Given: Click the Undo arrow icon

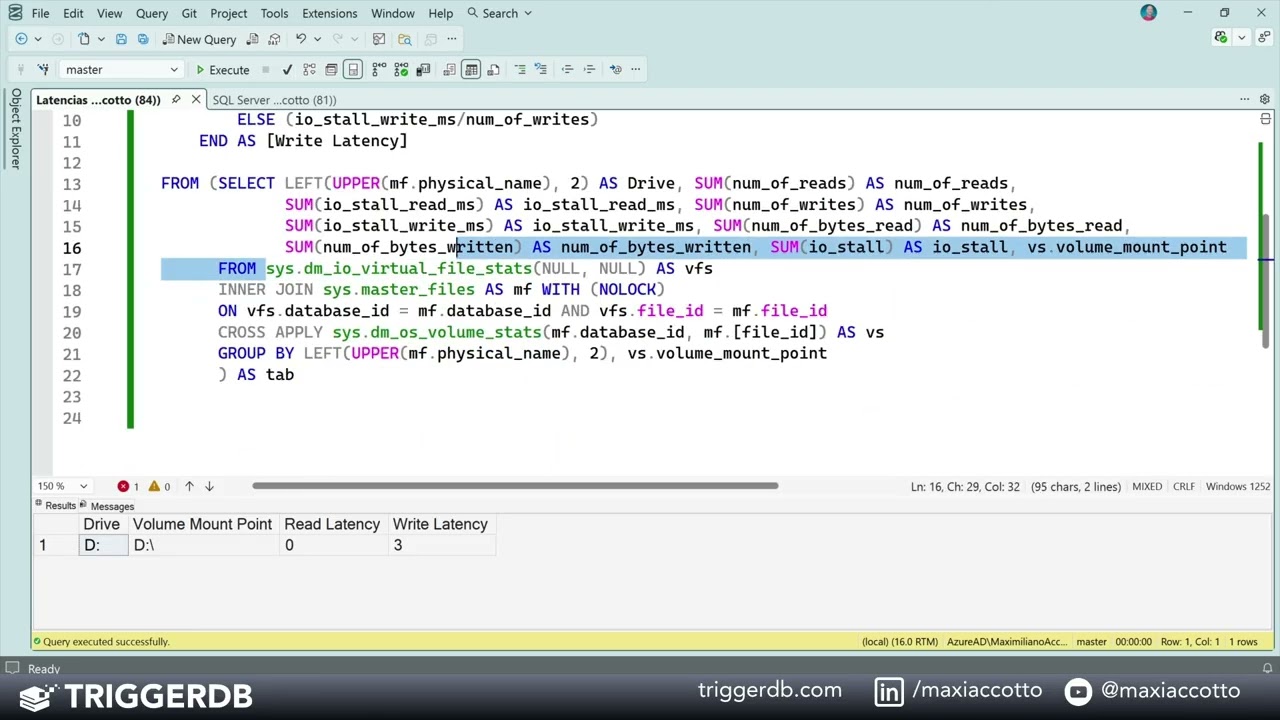Looking at the screenshot, I should pos(300,39).
